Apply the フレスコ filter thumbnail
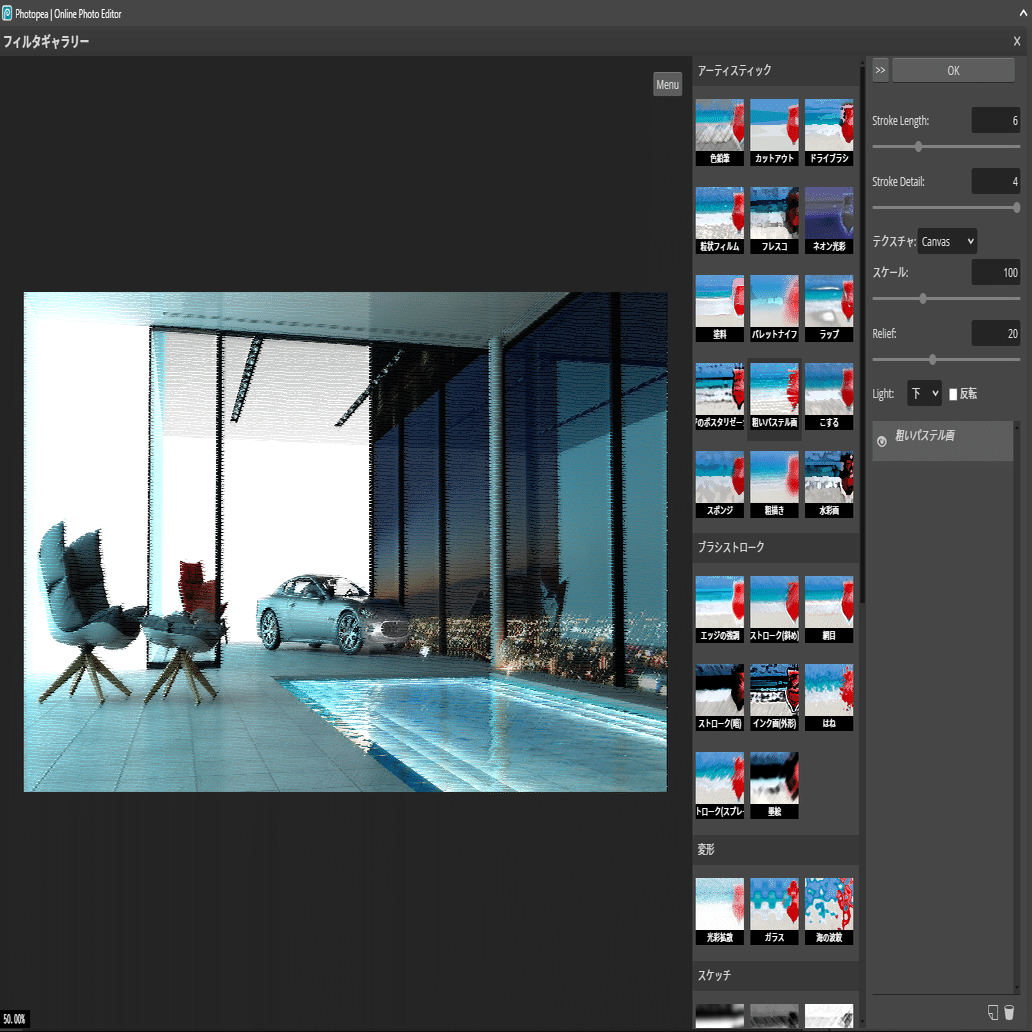1032x1032 pixels. coord(774,220)
